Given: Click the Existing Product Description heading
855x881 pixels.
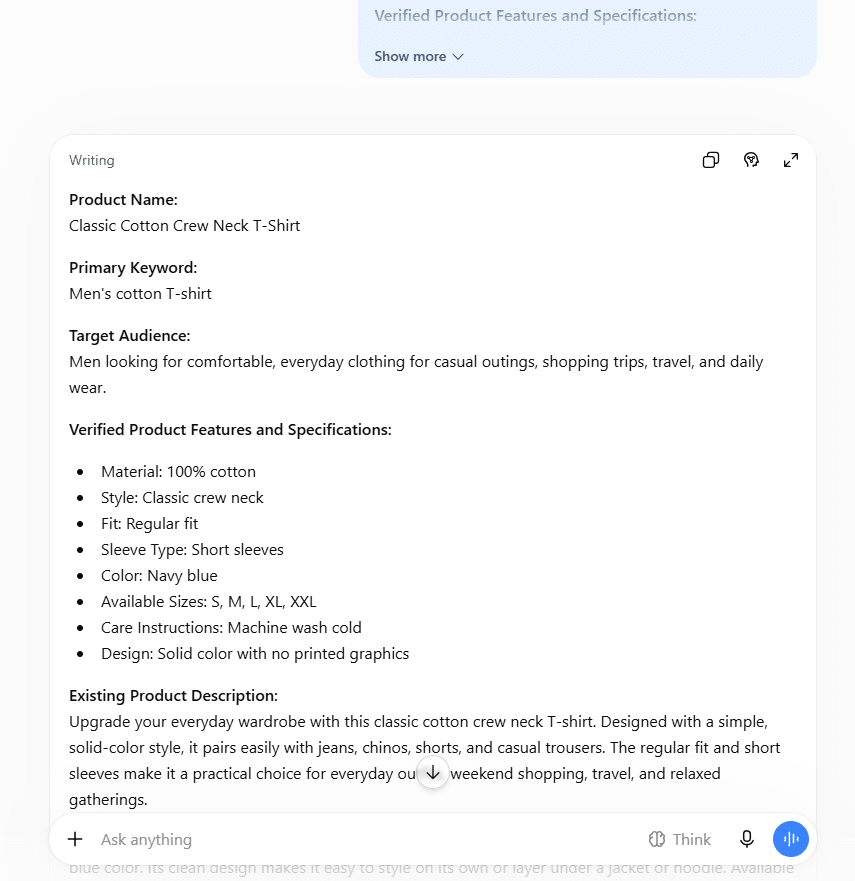Looking at the screenshot, I should (x=174, y=696).
